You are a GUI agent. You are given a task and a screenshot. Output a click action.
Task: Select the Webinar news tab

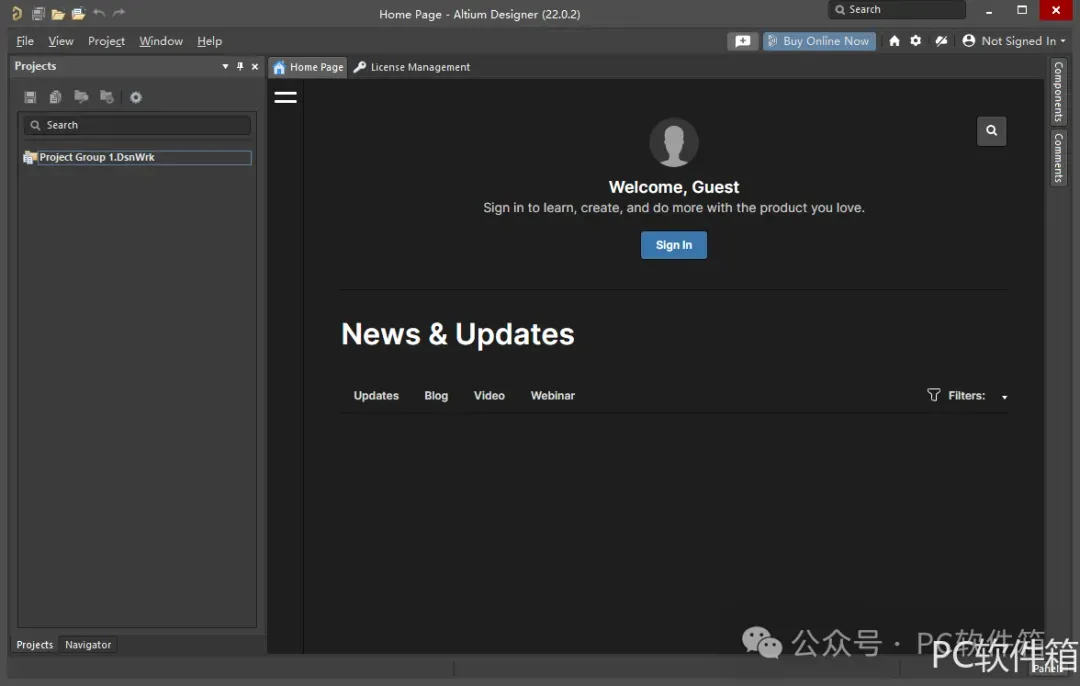[x=552, y=395]
